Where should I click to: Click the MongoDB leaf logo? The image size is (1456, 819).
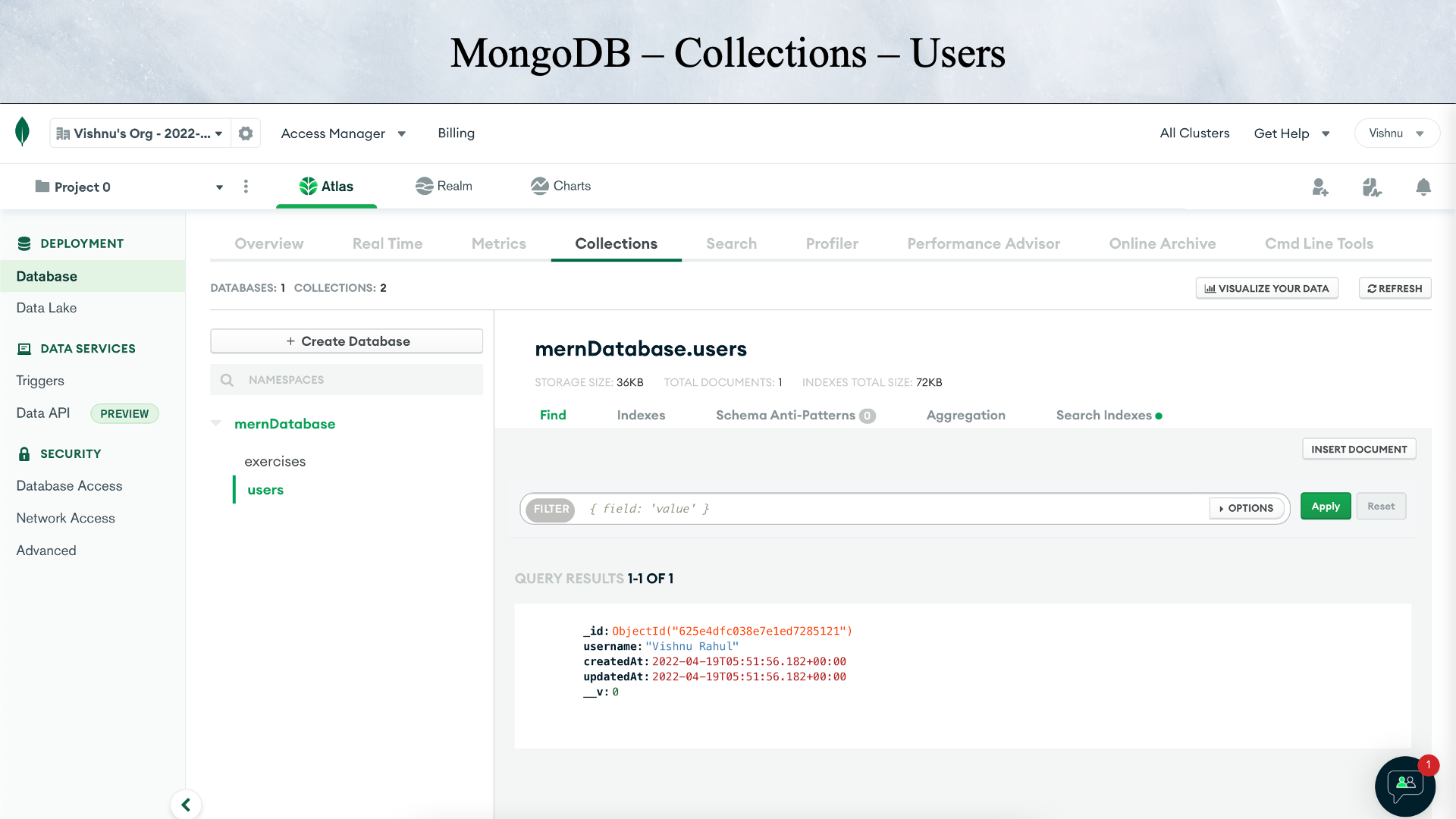22,133
